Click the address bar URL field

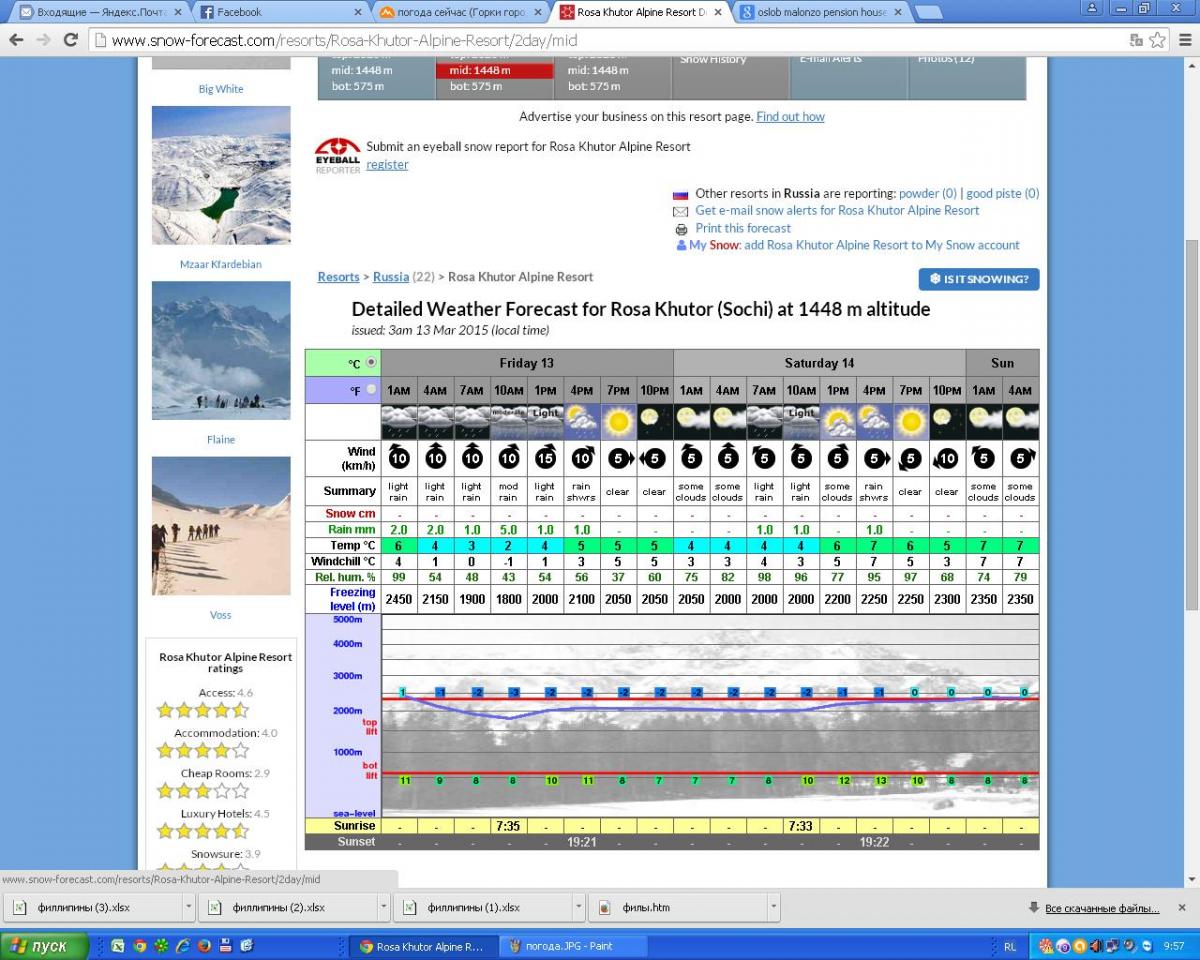point(610,41)
